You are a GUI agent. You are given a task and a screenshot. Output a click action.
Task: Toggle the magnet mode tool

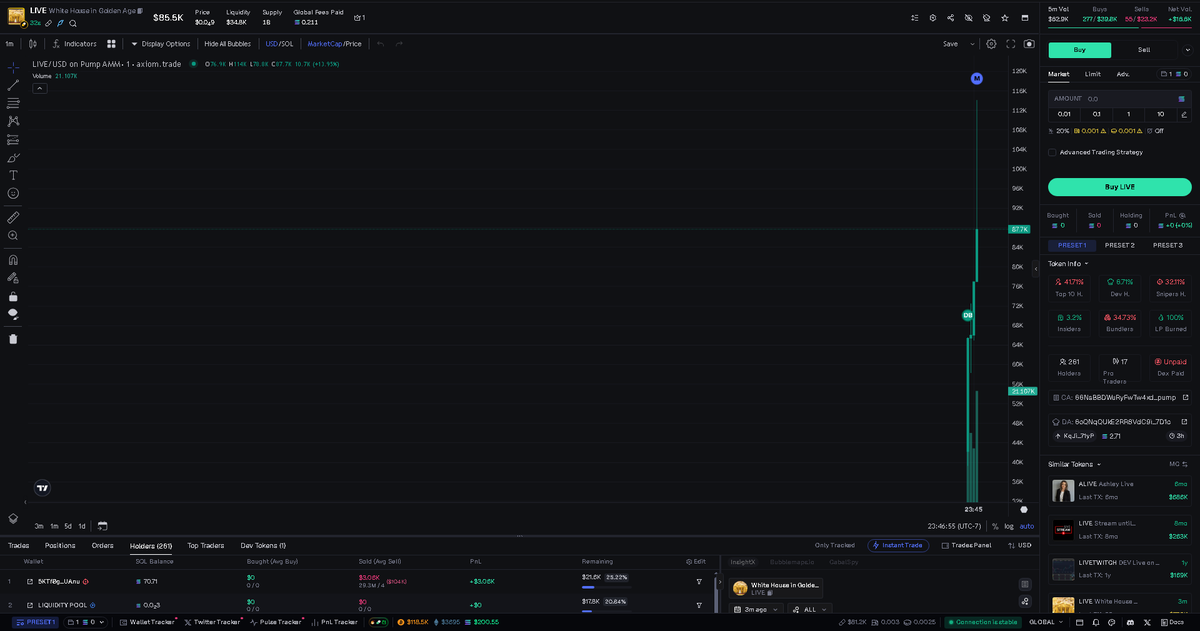13,260
